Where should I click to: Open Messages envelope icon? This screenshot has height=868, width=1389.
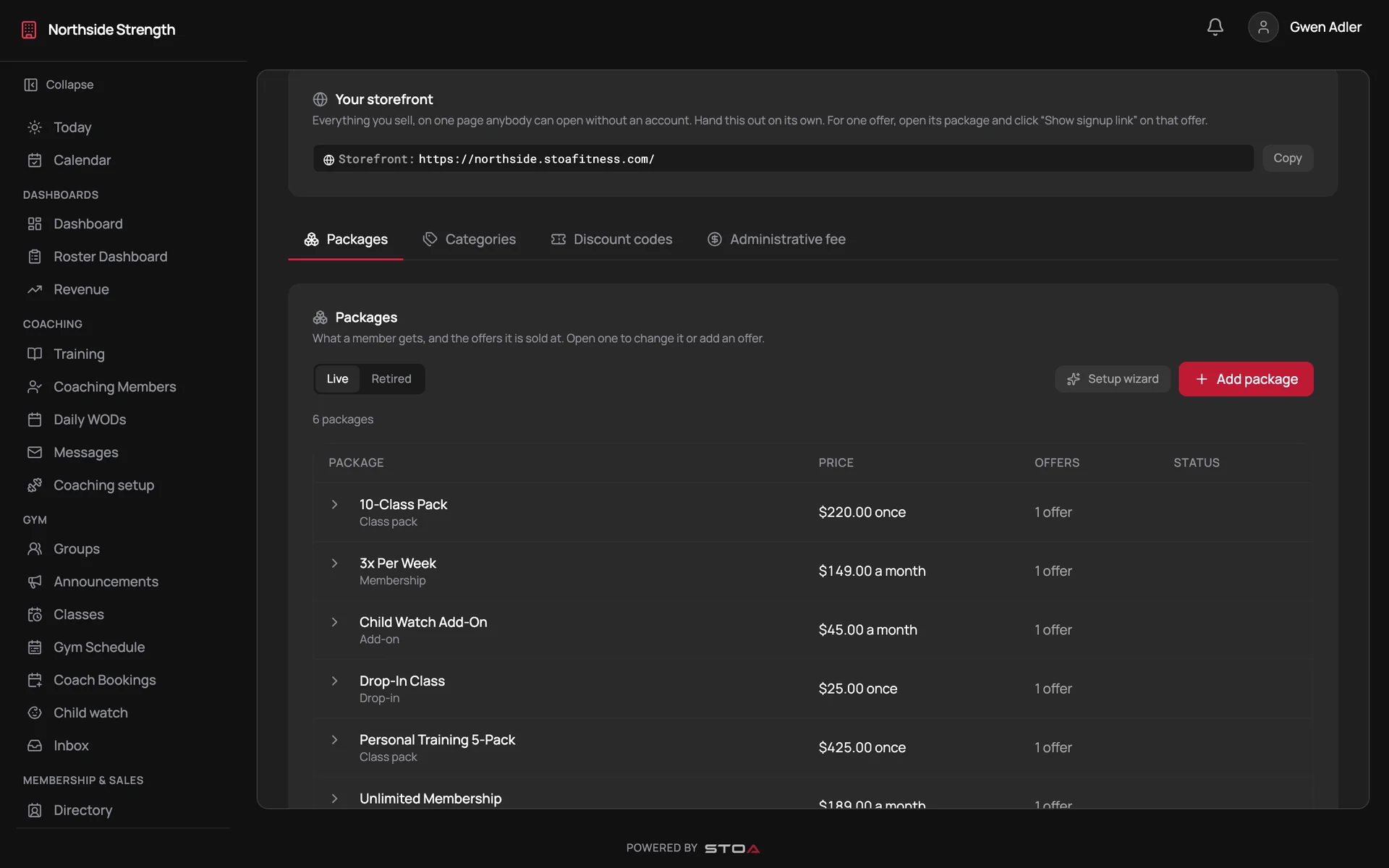[x=35, y=452]
